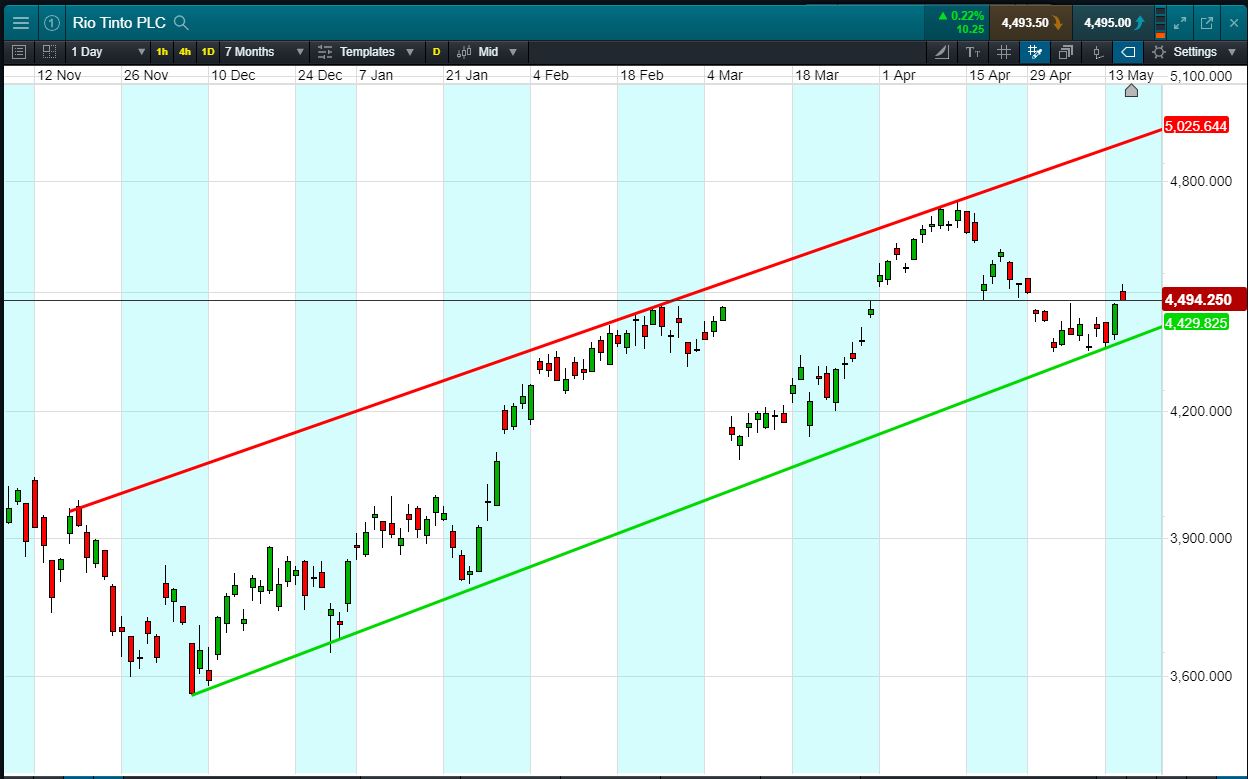Toggle the price label tag icon
The height and width of the screenshot is (779, 1248).
tap(1128, 51)
